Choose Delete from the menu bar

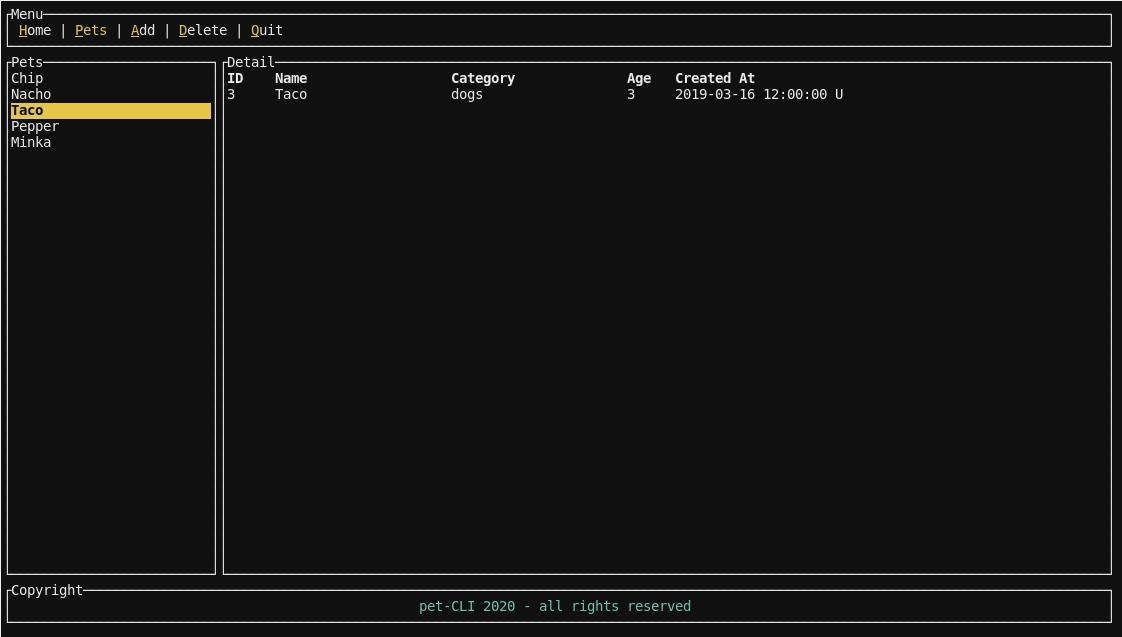203,30
